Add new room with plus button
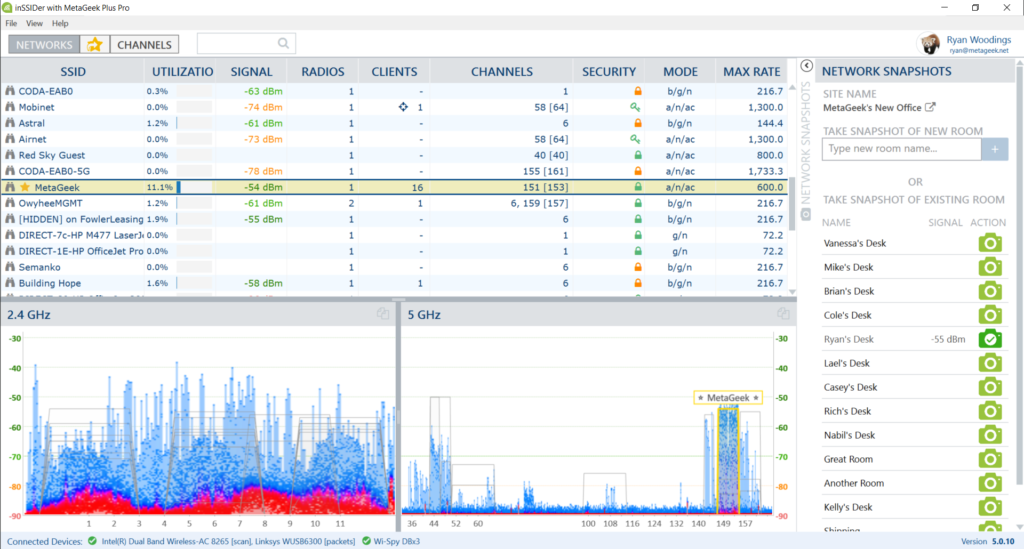Image resolution: width=1024 pixels, height=549 pixels. coord(995,149)
